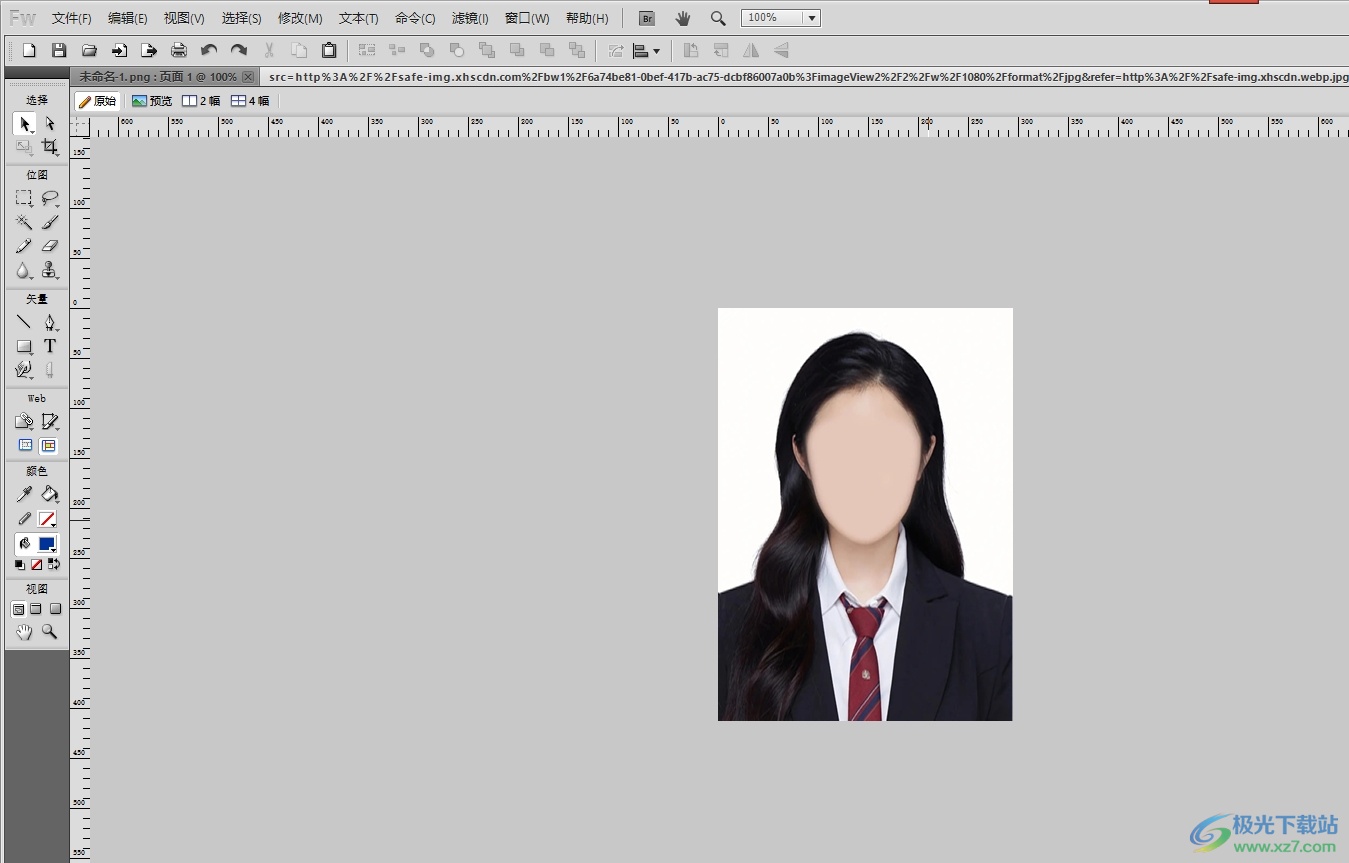Switch to Full Screen mode
This screenshot has height=863, width=1349.
55,609
